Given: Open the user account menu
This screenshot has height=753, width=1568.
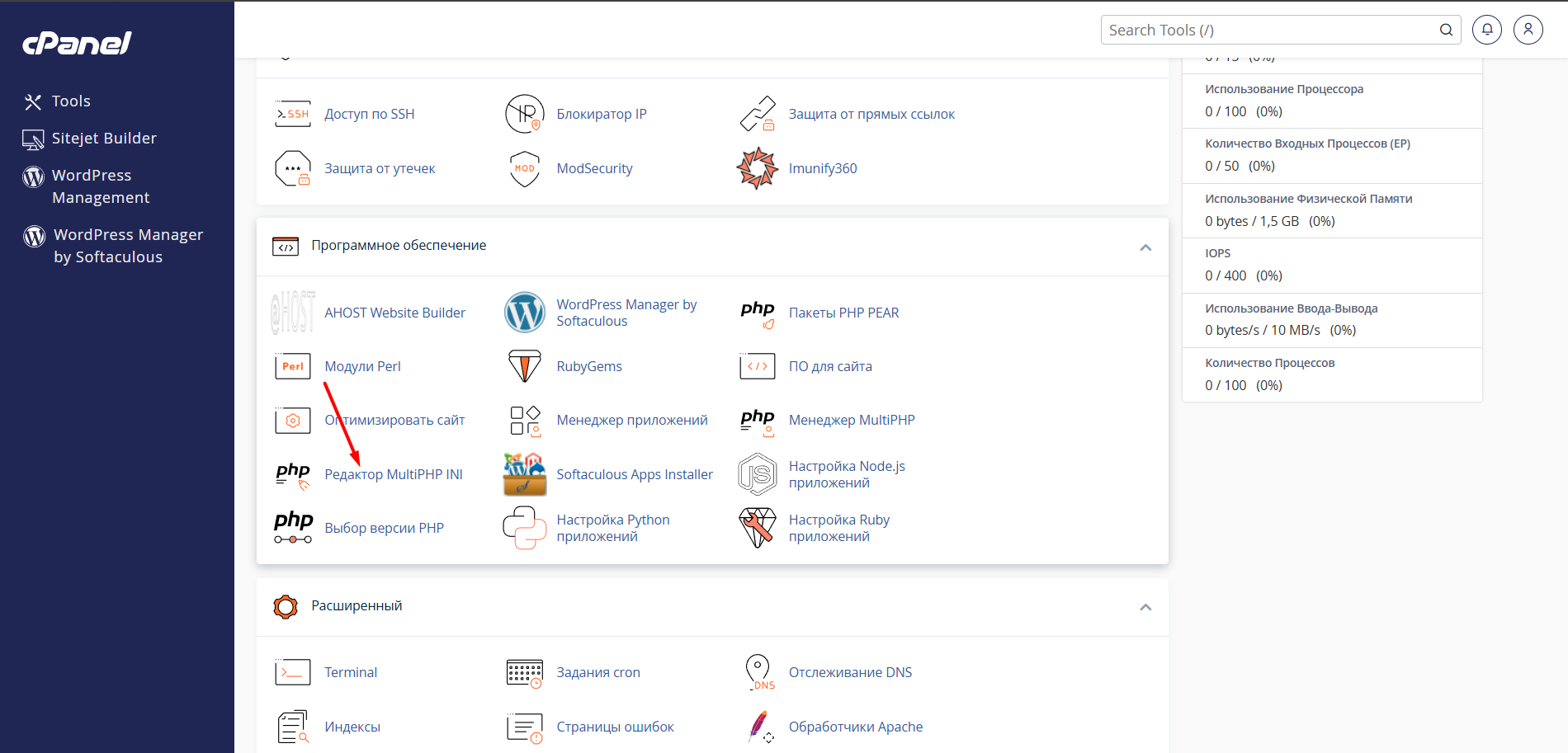Looking at the screenshot, I should [x=1528, y=30].
